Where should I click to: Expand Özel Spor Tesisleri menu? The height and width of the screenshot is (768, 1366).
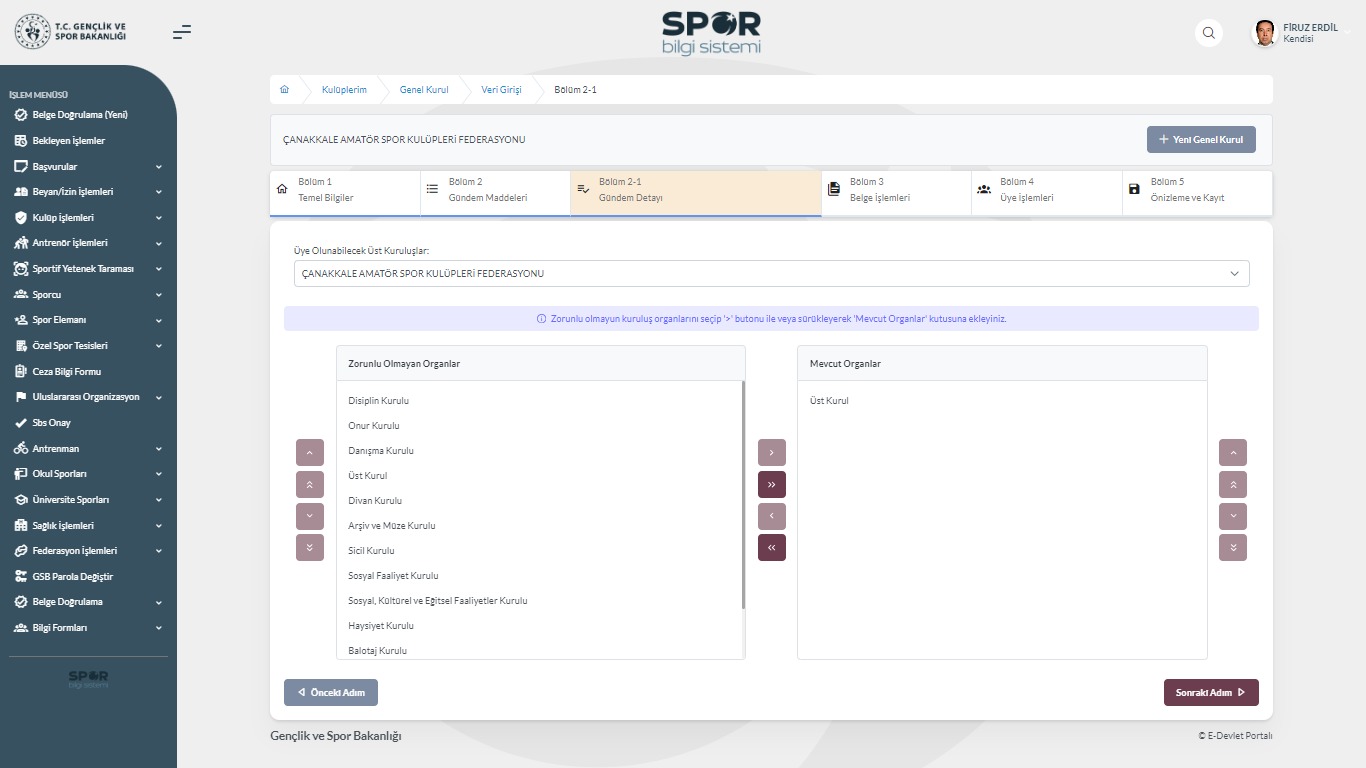click(88, 346)
